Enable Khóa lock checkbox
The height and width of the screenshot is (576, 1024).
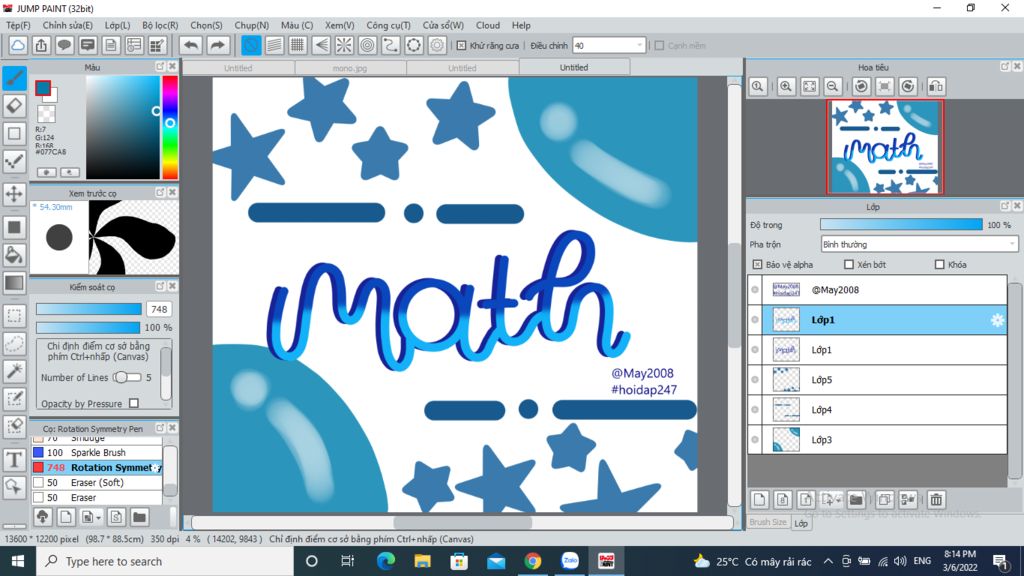(939, 264)
